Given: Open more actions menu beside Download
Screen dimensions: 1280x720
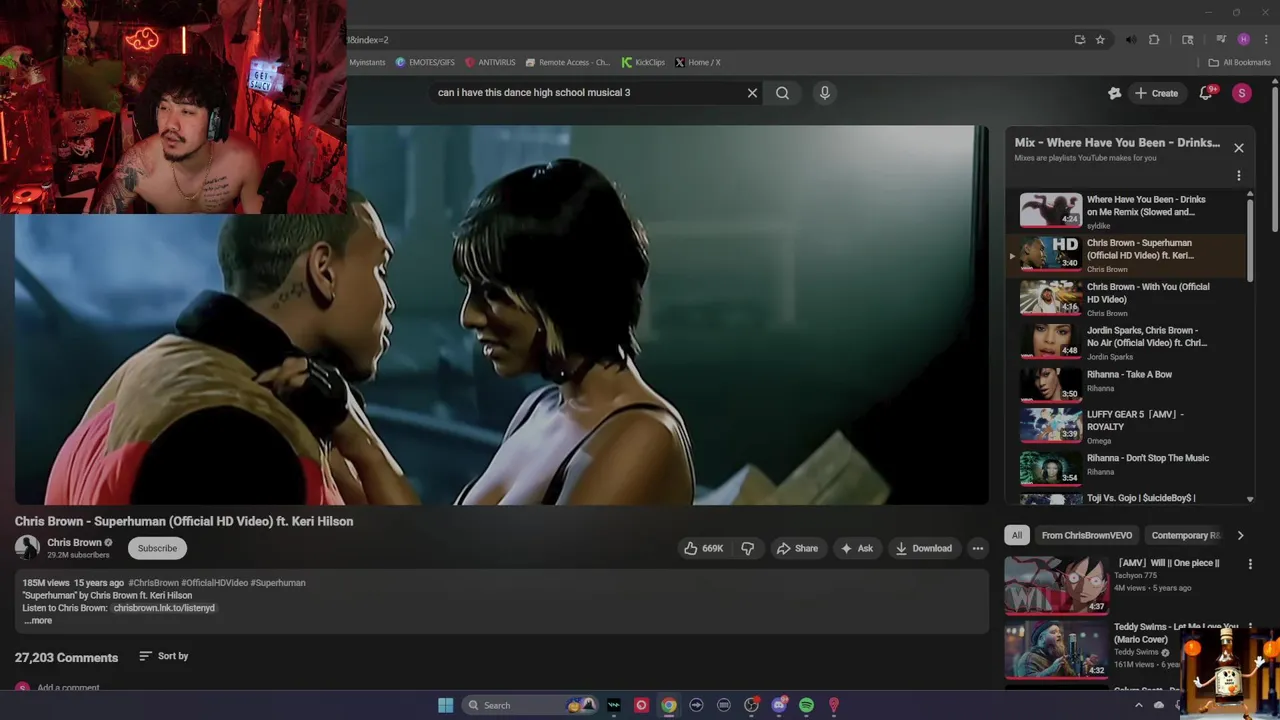Looking at the screenshot, I should click(x=977, y=548).
